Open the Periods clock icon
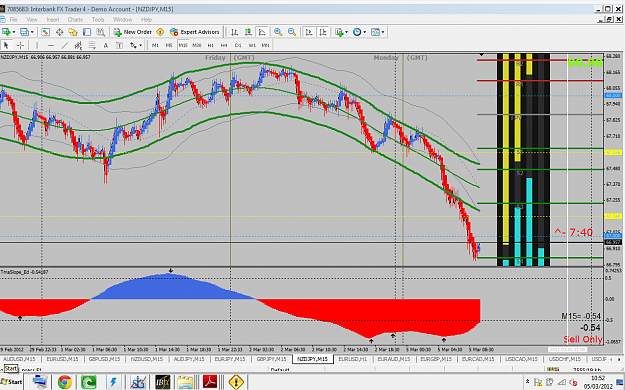The height and width of the screenshot is (390, 625). click(x=357, y=32)
